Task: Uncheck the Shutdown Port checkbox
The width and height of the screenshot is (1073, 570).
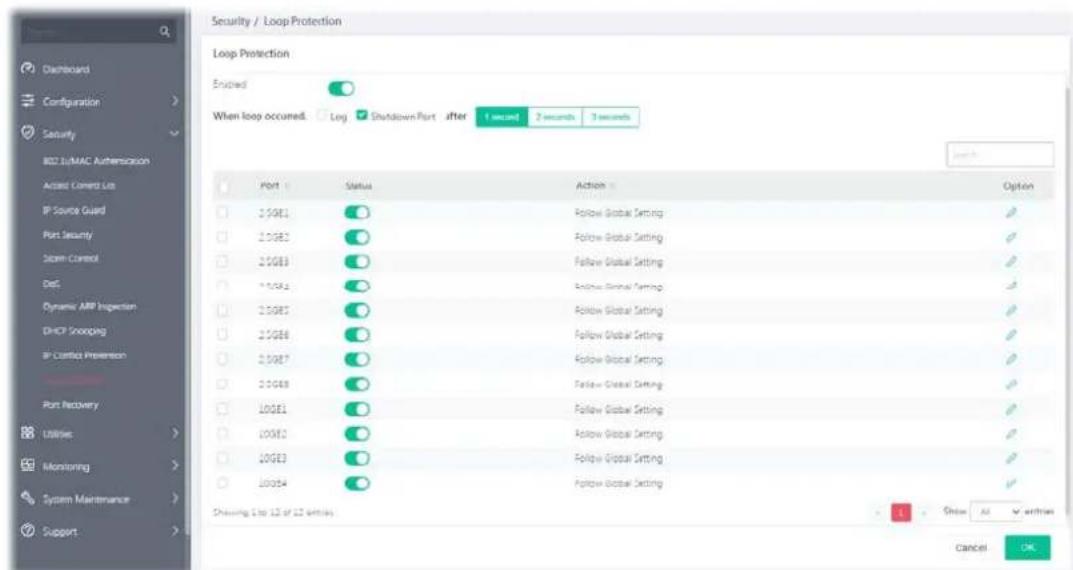Action: 362,116
